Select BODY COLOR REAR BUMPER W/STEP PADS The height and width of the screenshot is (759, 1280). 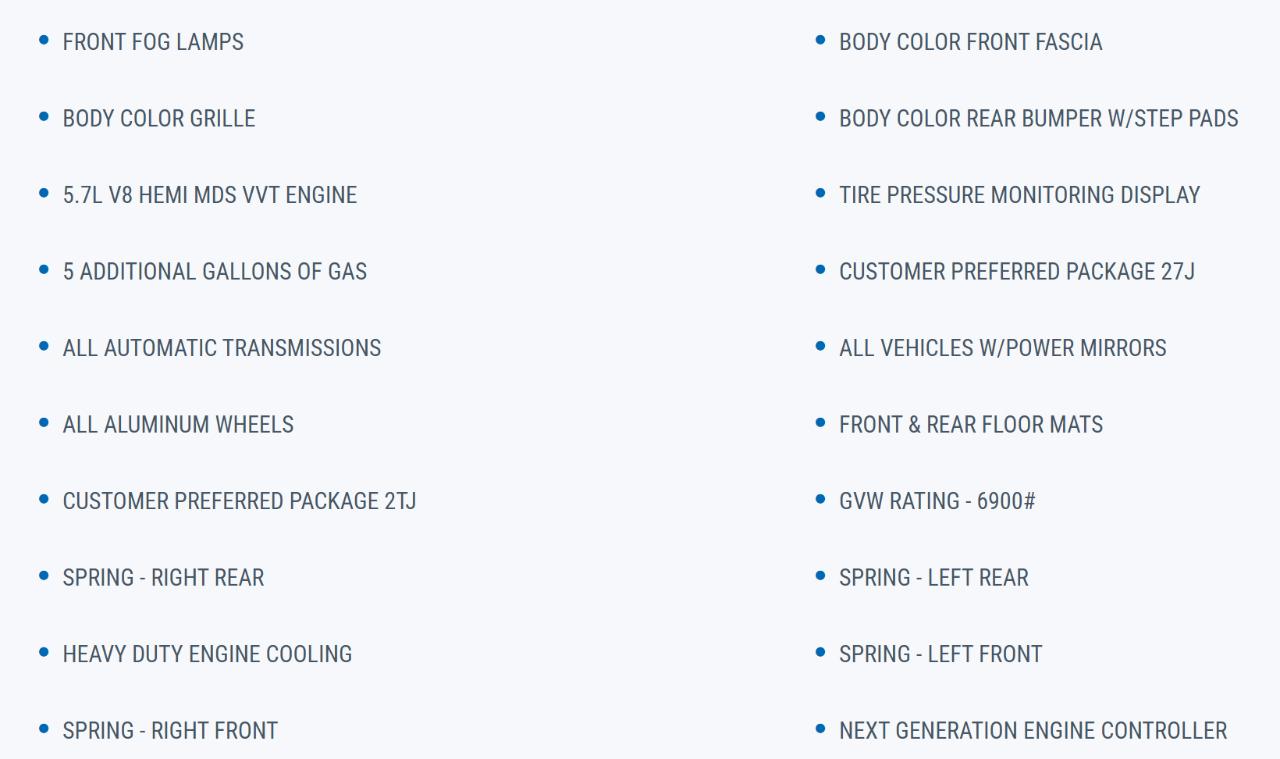(x=1039, y=118)
